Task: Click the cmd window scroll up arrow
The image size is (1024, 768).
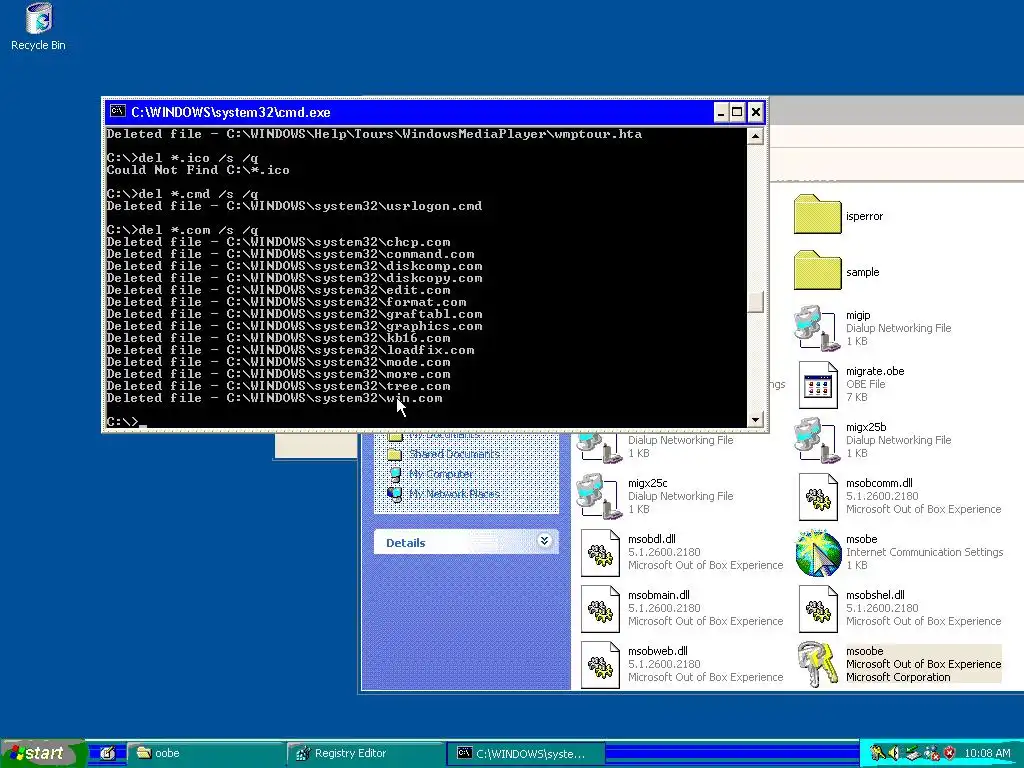Action: [756, 136]
